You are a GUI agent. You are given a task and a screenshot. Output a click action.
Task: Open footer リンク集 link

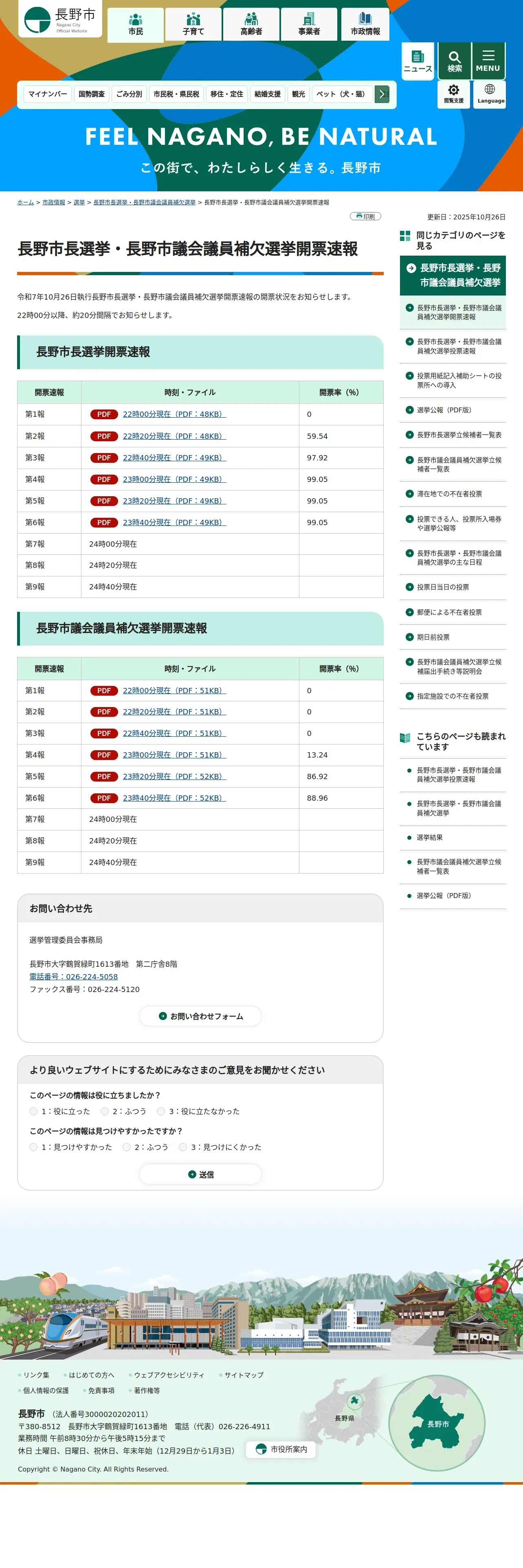click(x=36, y=1375)
